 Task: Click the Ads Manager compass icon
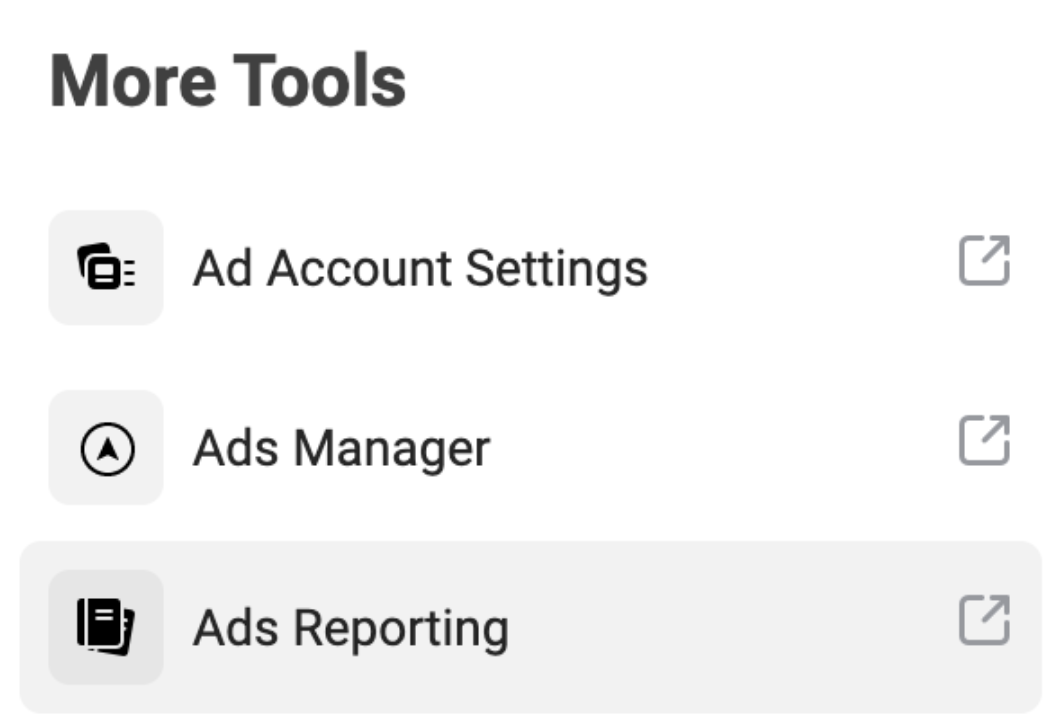(x=106, y=448)
